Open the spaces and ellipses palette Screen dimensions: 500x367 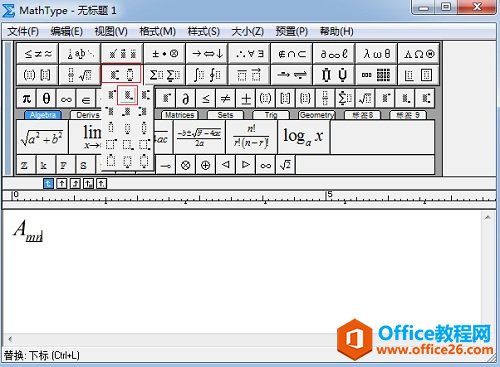[80, 53]
